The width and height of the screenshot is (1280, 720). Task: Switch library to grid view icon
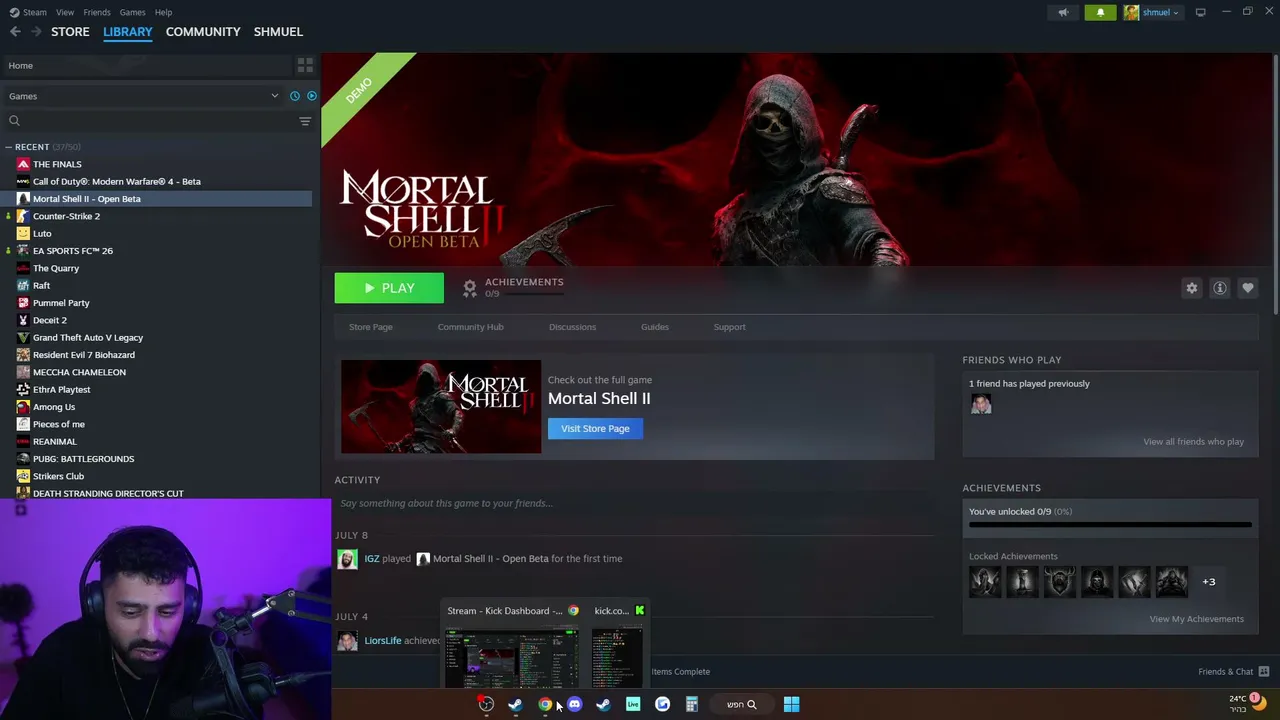tap(305, 65)
